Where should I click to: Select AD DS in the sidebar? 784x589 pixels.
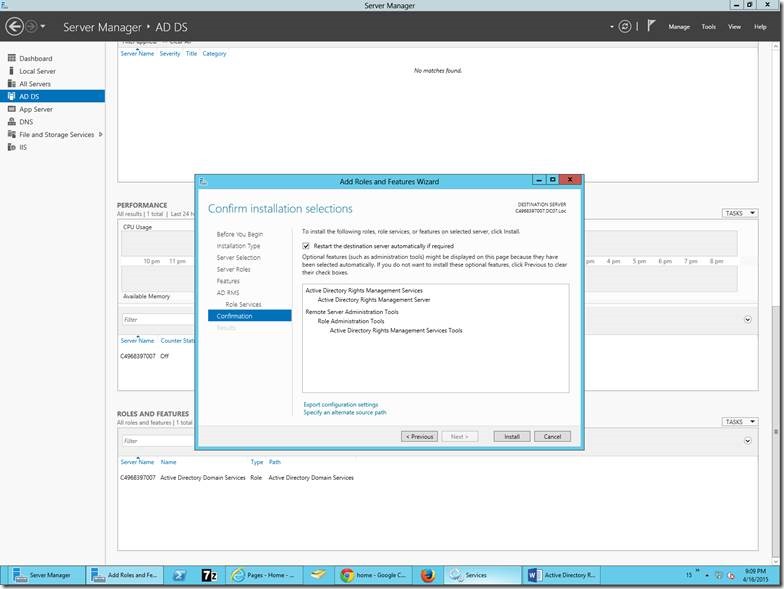pyautogui.click(x=52, y=96)
